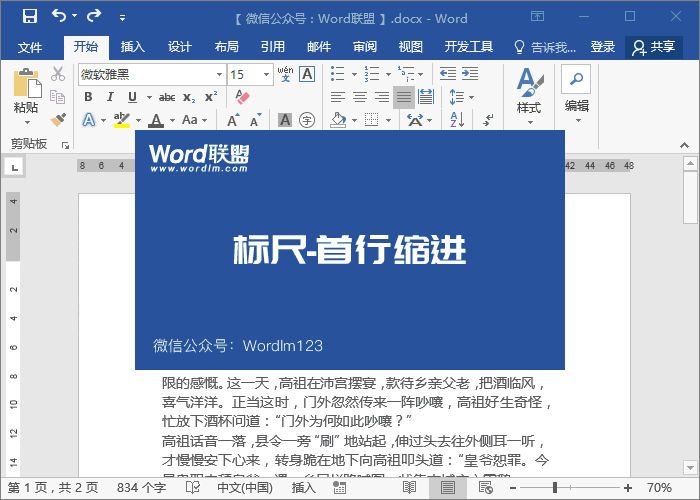Switch to the 开始 tab
Viewport: 700px width, 500px height.
pyautogui.click(x=86, y=47)
